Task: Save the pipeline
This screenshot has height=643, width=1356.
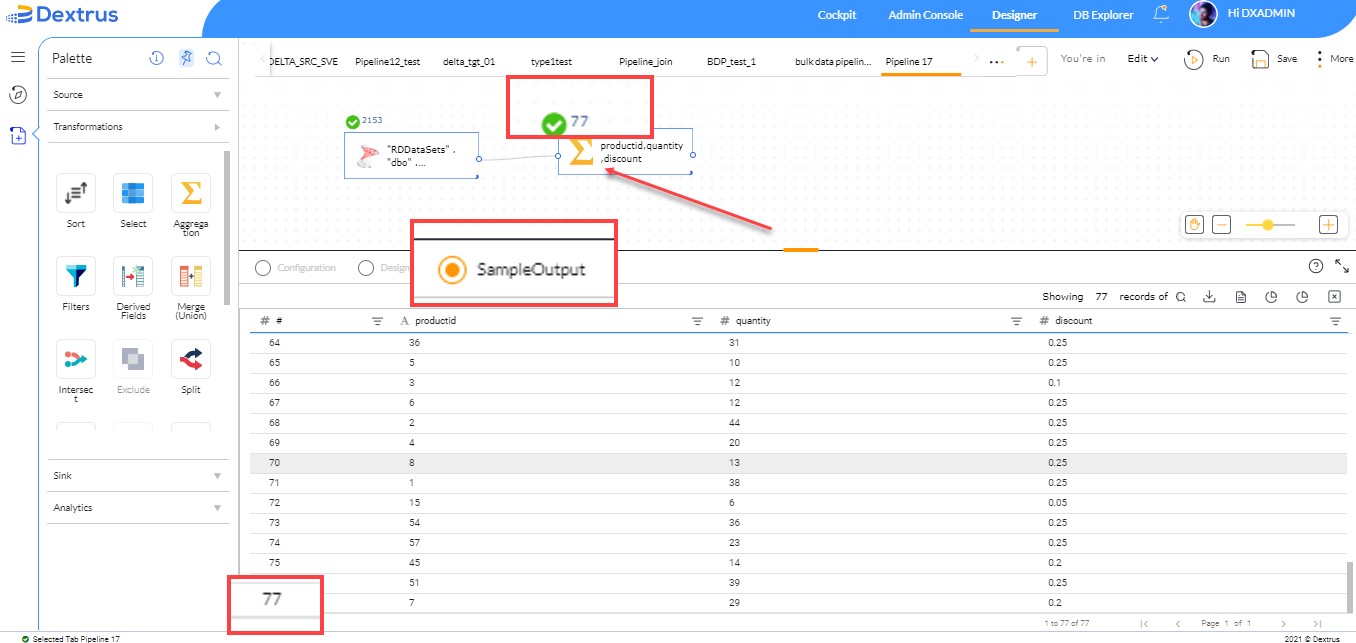Action: [1274, 59]
